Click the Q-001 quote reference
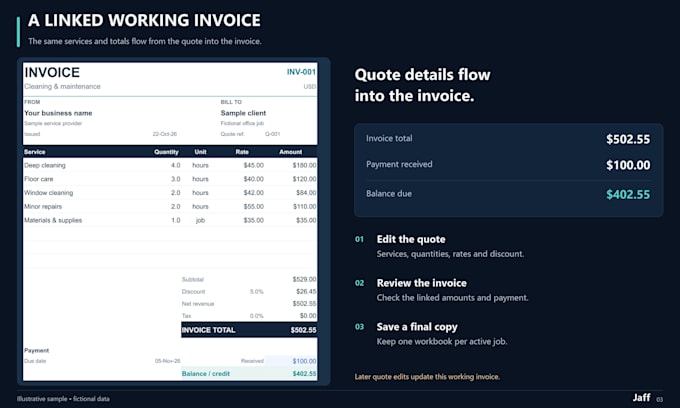The width and height of the screenshot is (680, 408). click(x=272, y=134)
